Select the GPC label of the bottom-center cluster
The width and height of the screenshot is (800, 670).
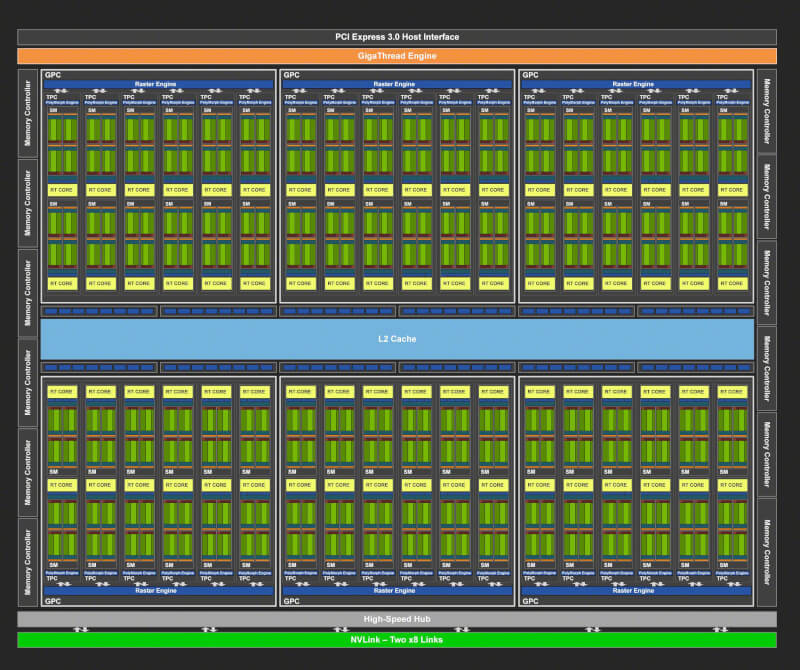(x=291, y=601)
